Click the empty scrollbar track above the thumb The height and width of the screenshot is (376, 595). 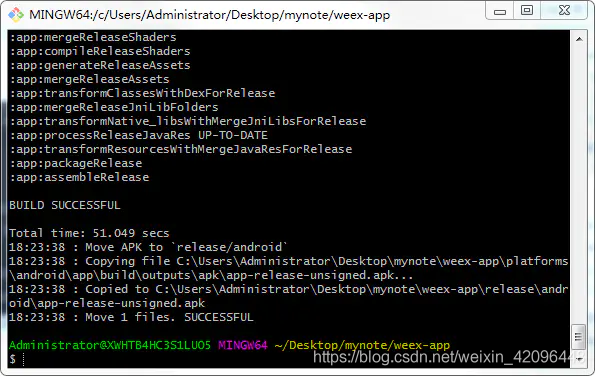579,185
